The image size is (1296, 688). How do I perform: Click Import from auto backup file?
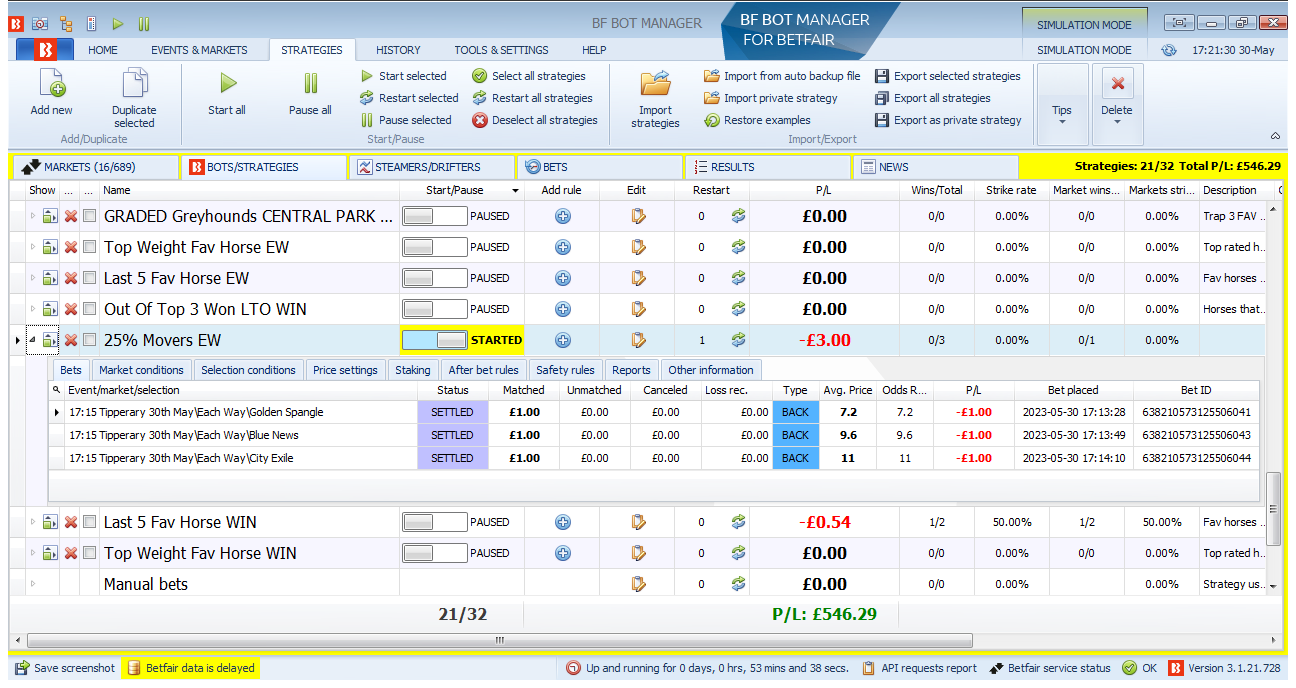(x=782, y=76)
